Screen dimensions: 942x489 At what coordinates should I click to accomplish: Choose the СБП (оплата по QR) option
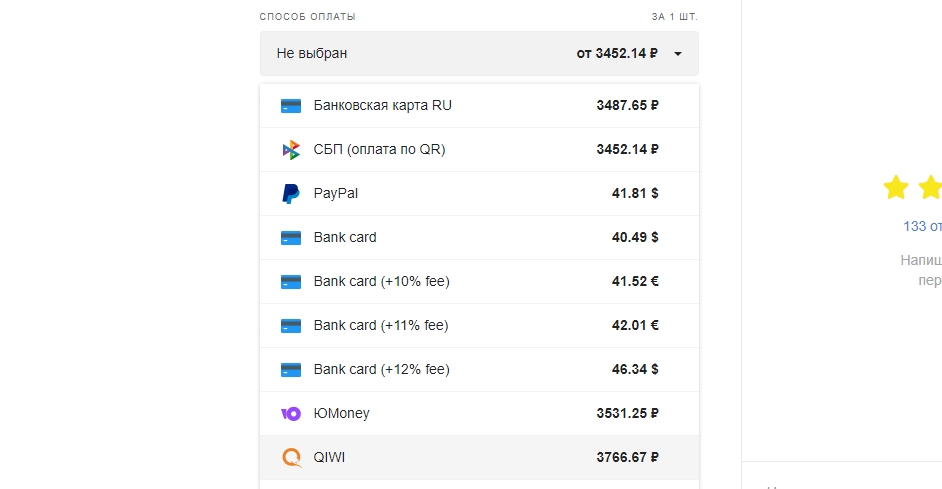(379, 150)
